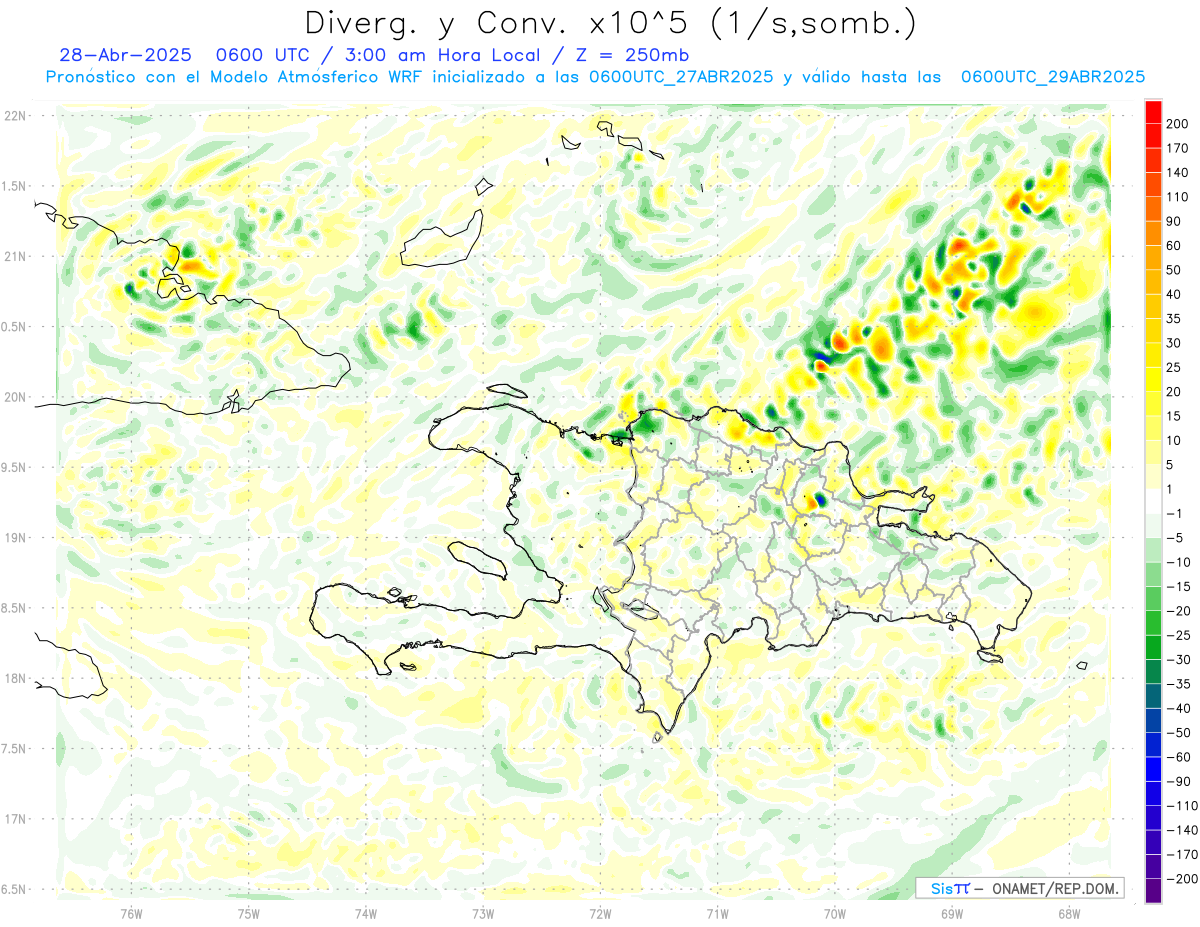Click the longitude label "76W"
1200x927 pixels.
point(132,914)
